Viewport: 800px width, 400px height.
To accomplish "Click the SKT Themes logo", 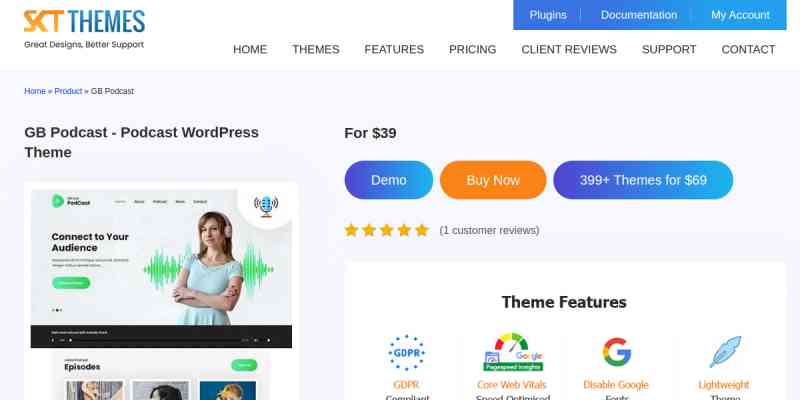I will click(x=84, y=29).
